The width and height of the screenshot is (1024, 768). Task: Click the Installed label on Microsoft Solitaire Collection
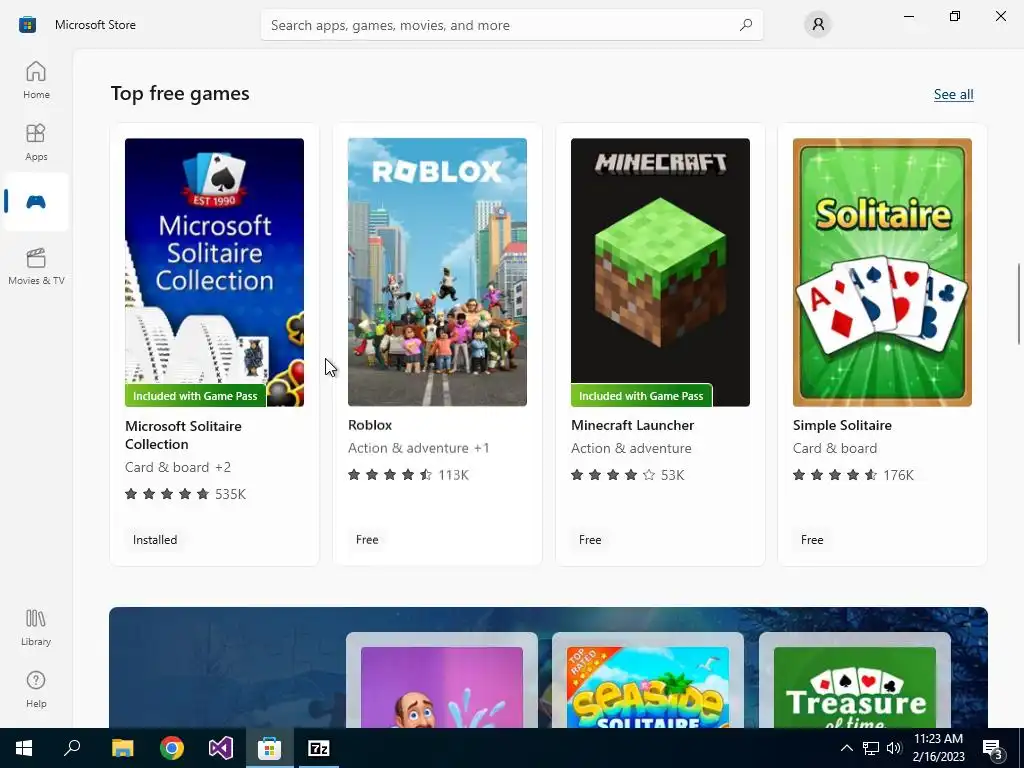coord(155,539)
